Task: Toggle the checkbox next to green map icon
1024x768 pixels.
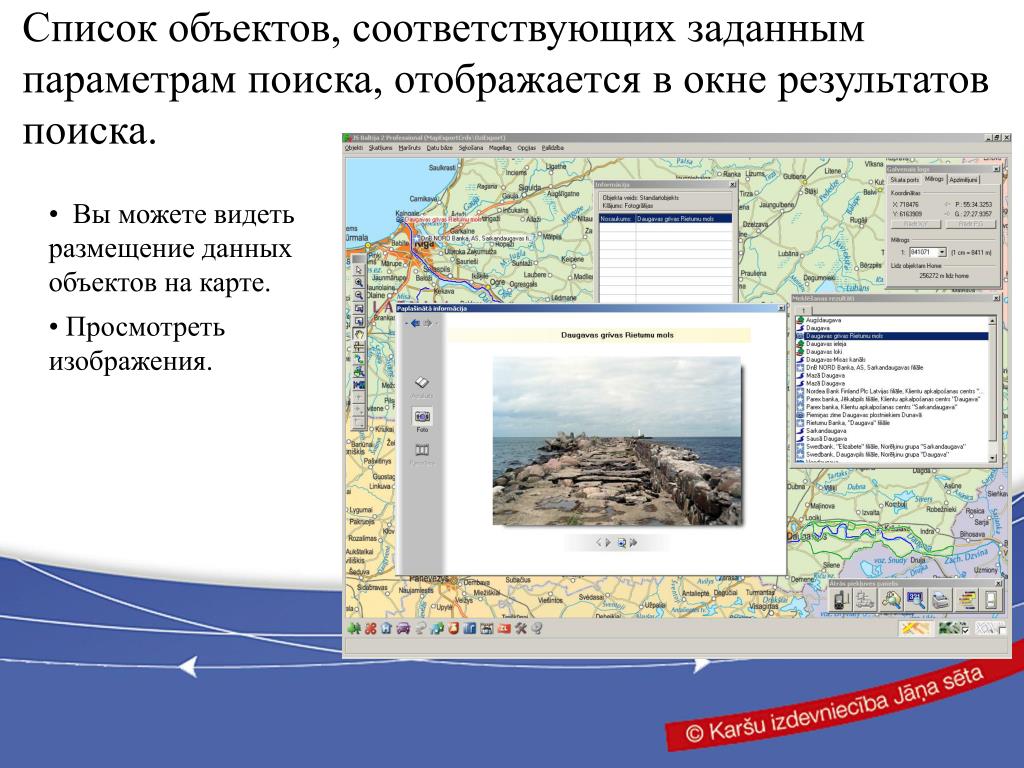Action: pyautogui.click(x=965, y=630)
